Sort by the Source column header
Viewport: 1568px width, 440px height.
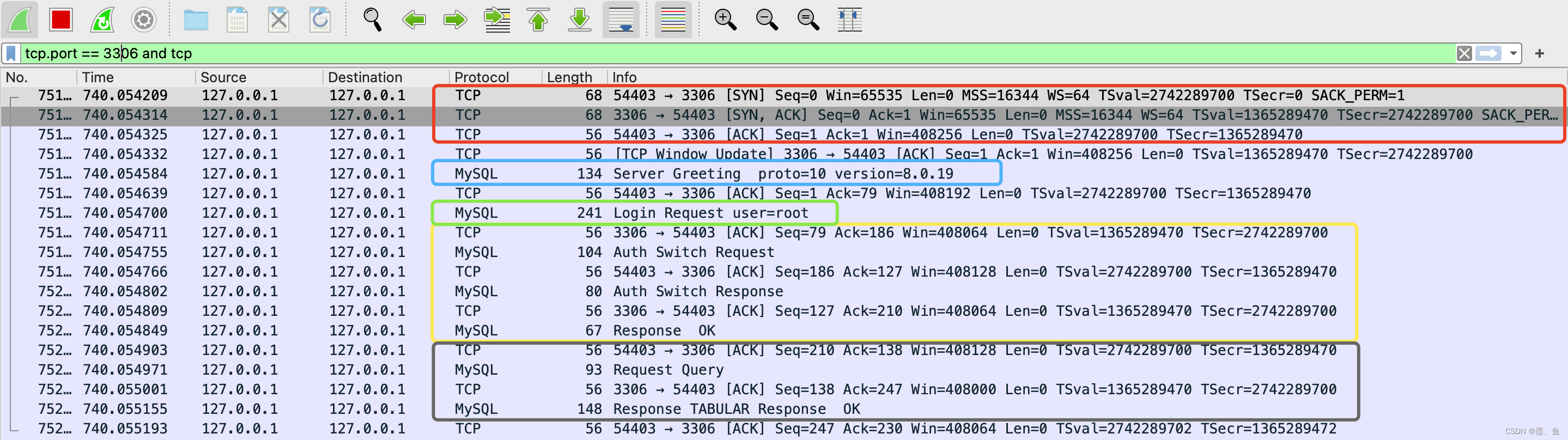pyautogui.click(x=259, y=77)
